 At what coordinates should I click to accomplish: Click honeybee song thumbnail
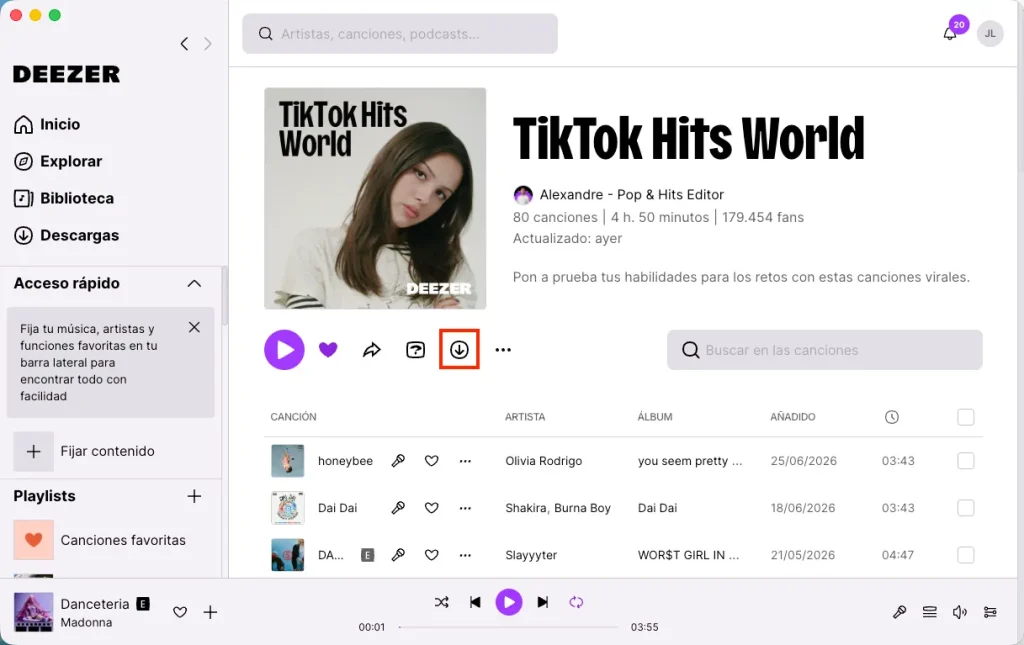coord(287,461)
